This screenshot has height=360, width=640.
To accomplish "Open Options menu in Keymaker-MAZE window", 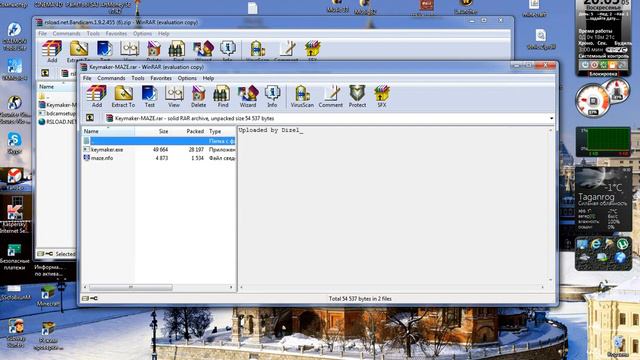I will tap(187, 78).
